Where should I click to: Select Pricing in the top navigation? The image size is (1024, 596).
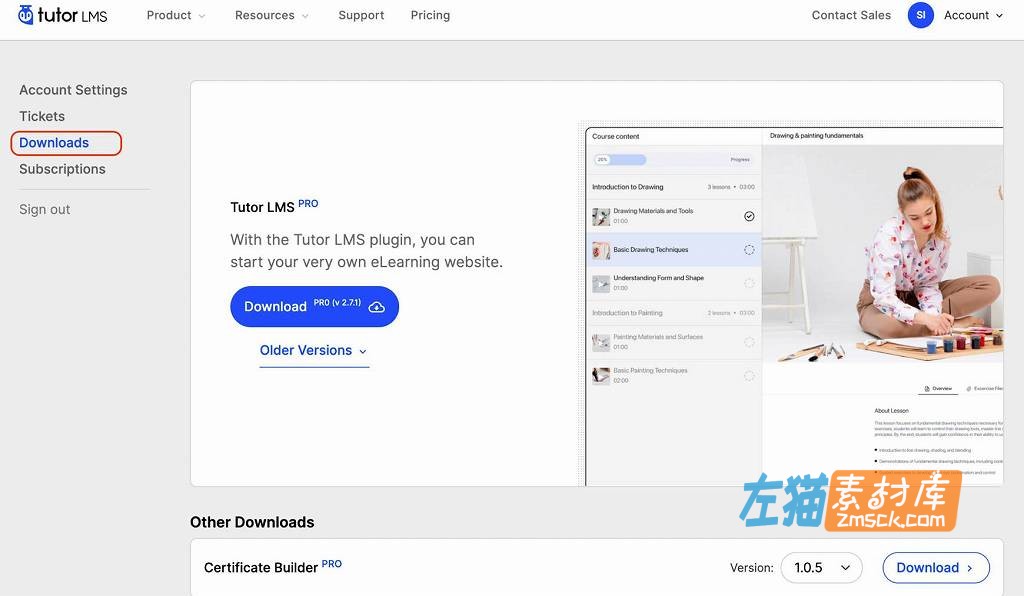pyautogui.click(x=430, y=15)
